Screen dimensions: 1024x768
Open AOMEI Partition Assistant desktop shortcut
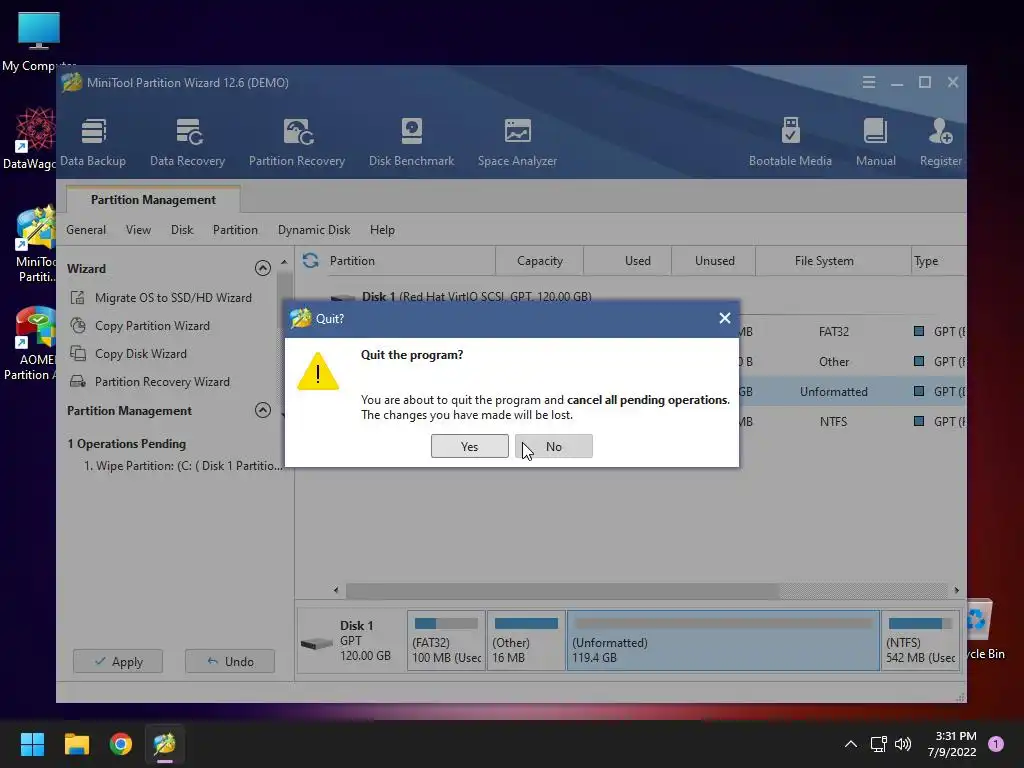tap(29, 344)
